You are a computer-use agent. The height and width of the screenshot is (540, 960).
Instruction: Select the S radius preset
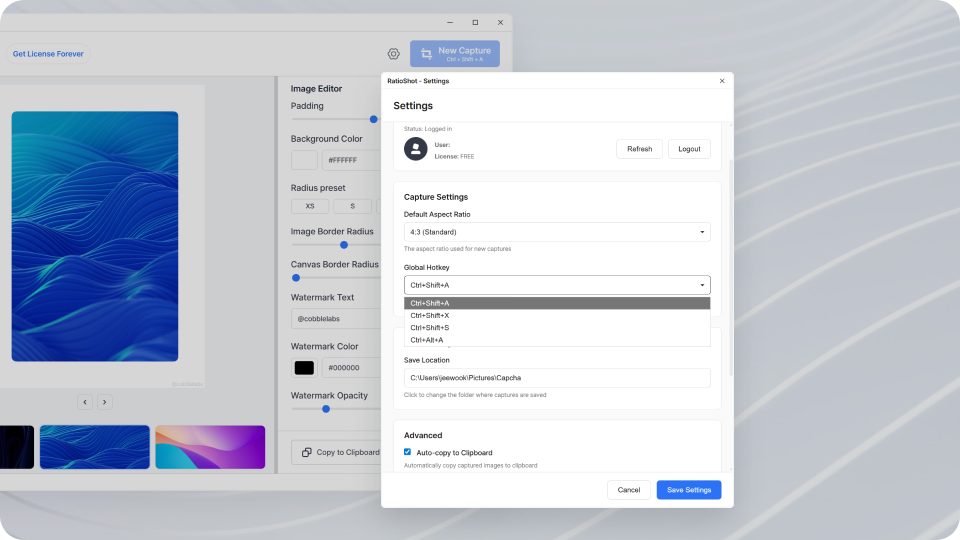click(353, 206)
